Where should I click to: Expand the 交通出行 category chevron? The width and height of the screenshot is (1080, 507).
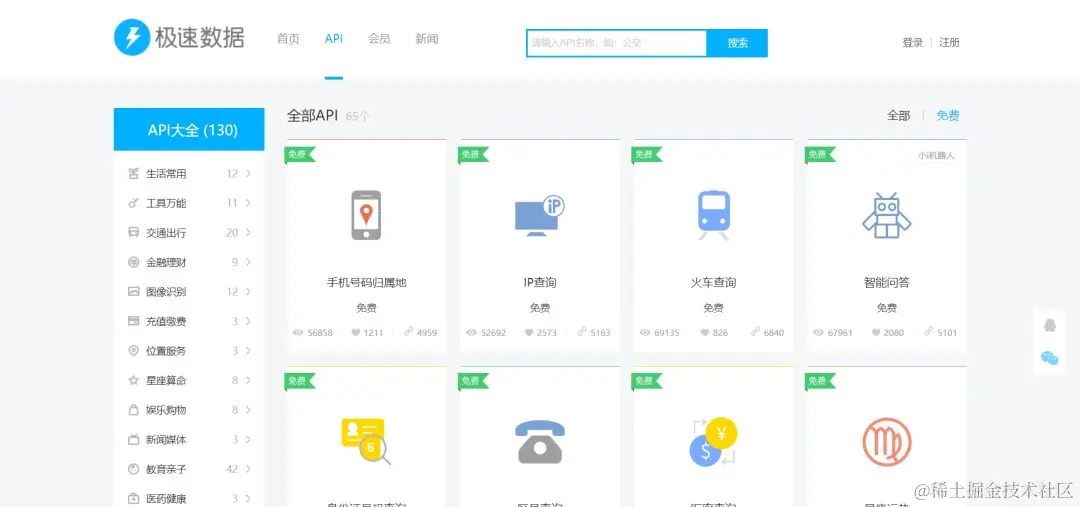pos(248,233)
